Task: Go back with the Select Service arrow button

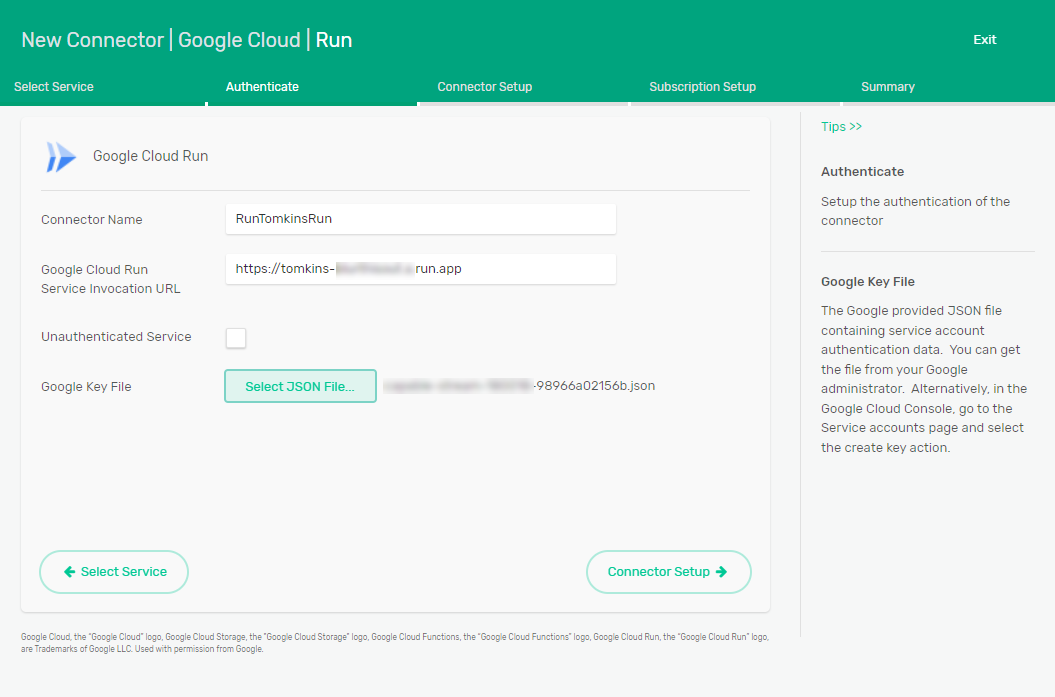Action: point(114,572)
